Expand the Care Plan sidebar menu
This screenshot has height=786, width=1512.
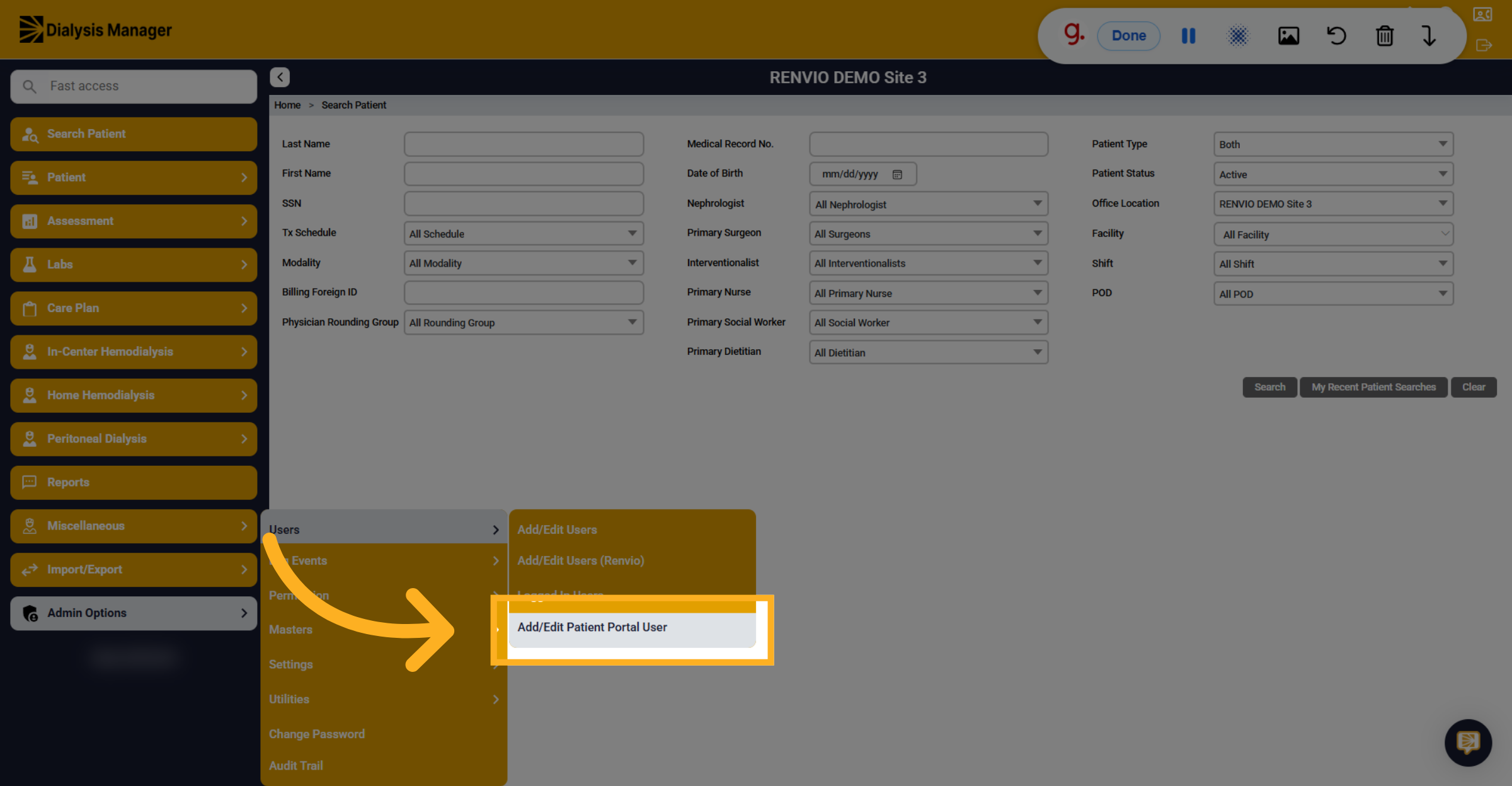pos(134,308)
